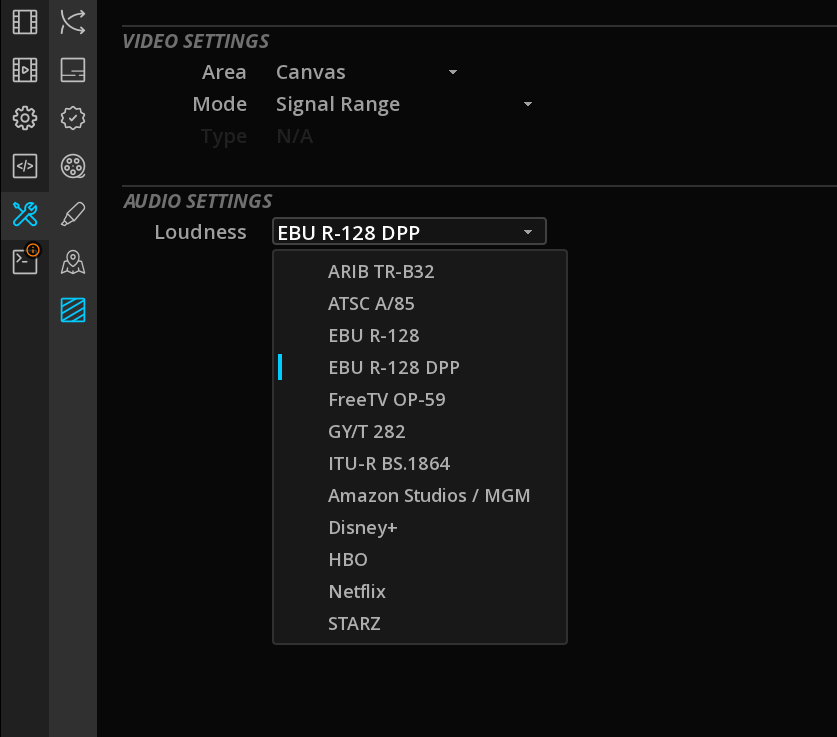837x737 pixels.
Task: Select the code brackets icon in sidebar
Action: pos(24,166)
